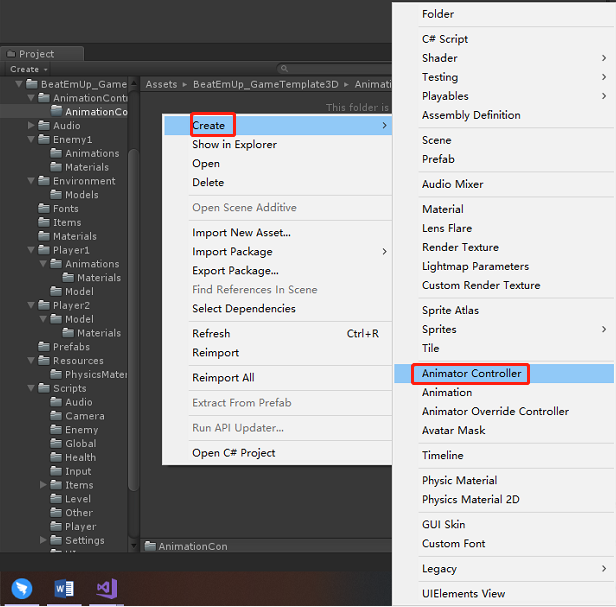Expand the Items folder under Scripts
The width and height of the screenshot is (616, 607).
coord(43,485)
